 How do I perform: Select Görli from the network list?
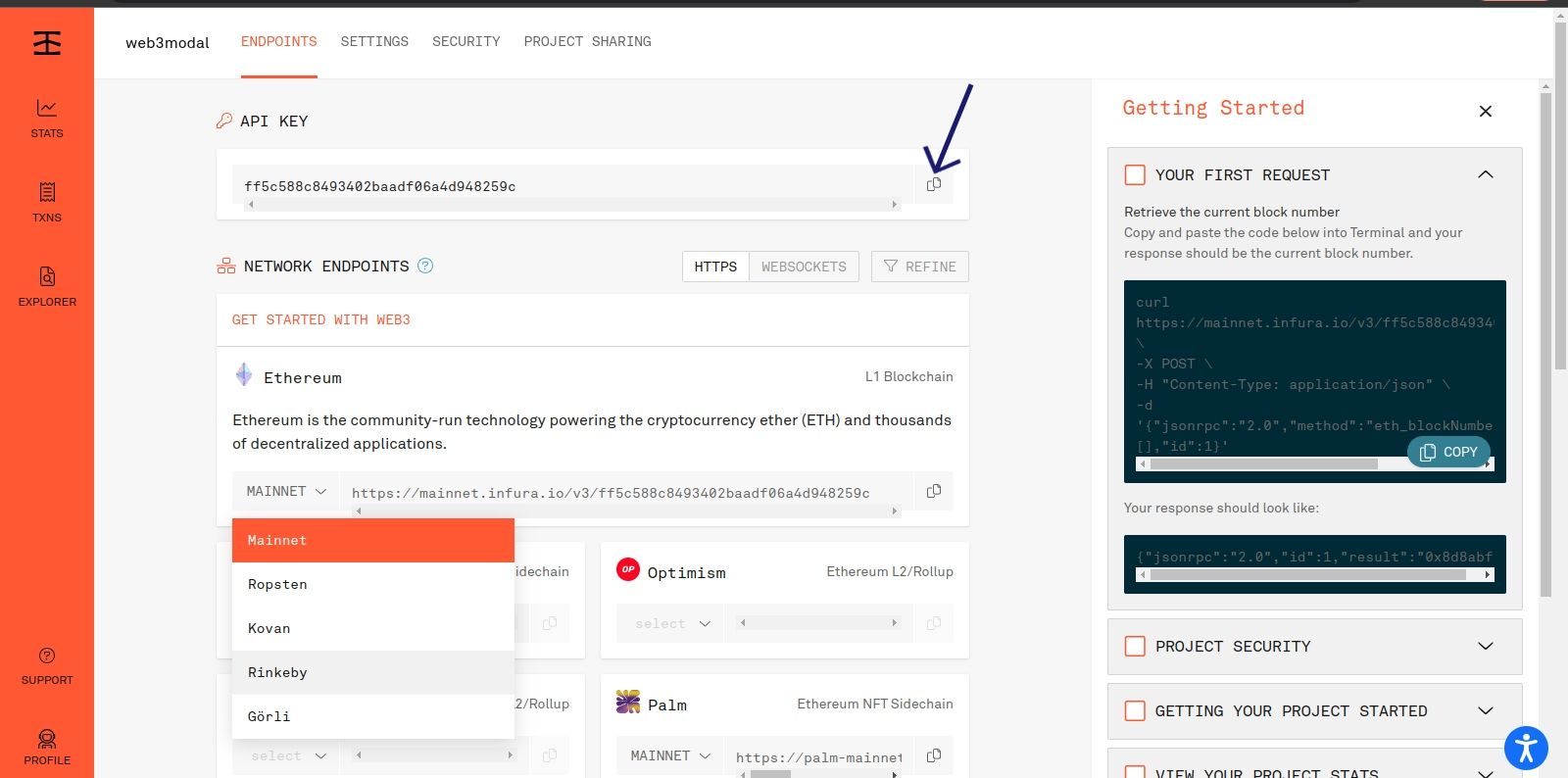coord(373,716)
